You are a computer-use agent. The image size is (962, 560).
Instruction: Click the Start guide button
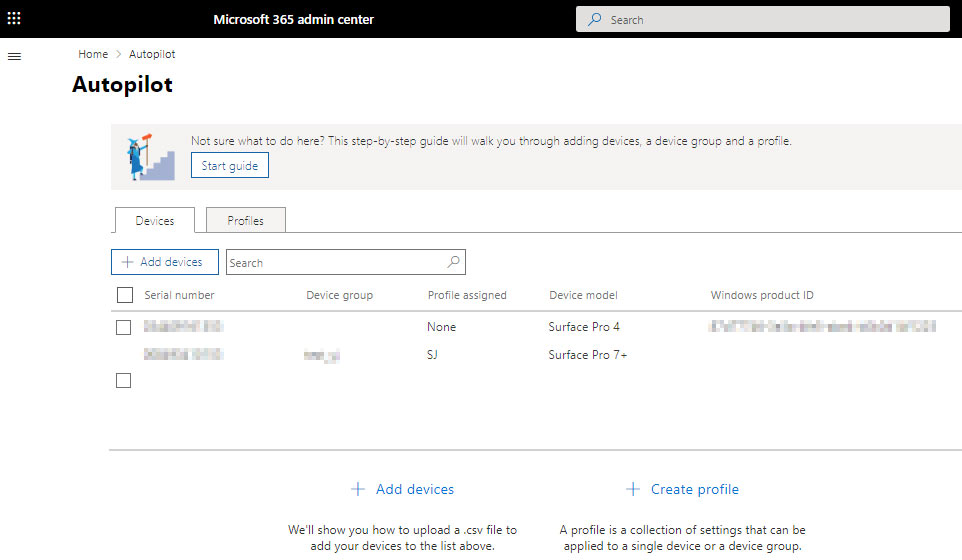(x=229, y=166)
